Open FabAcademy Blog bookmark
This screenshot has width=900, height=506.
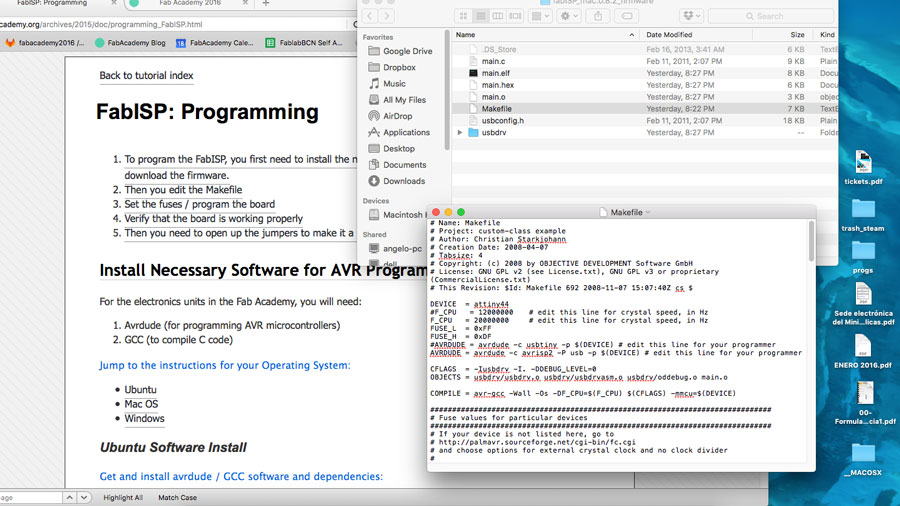click(130, 43)
